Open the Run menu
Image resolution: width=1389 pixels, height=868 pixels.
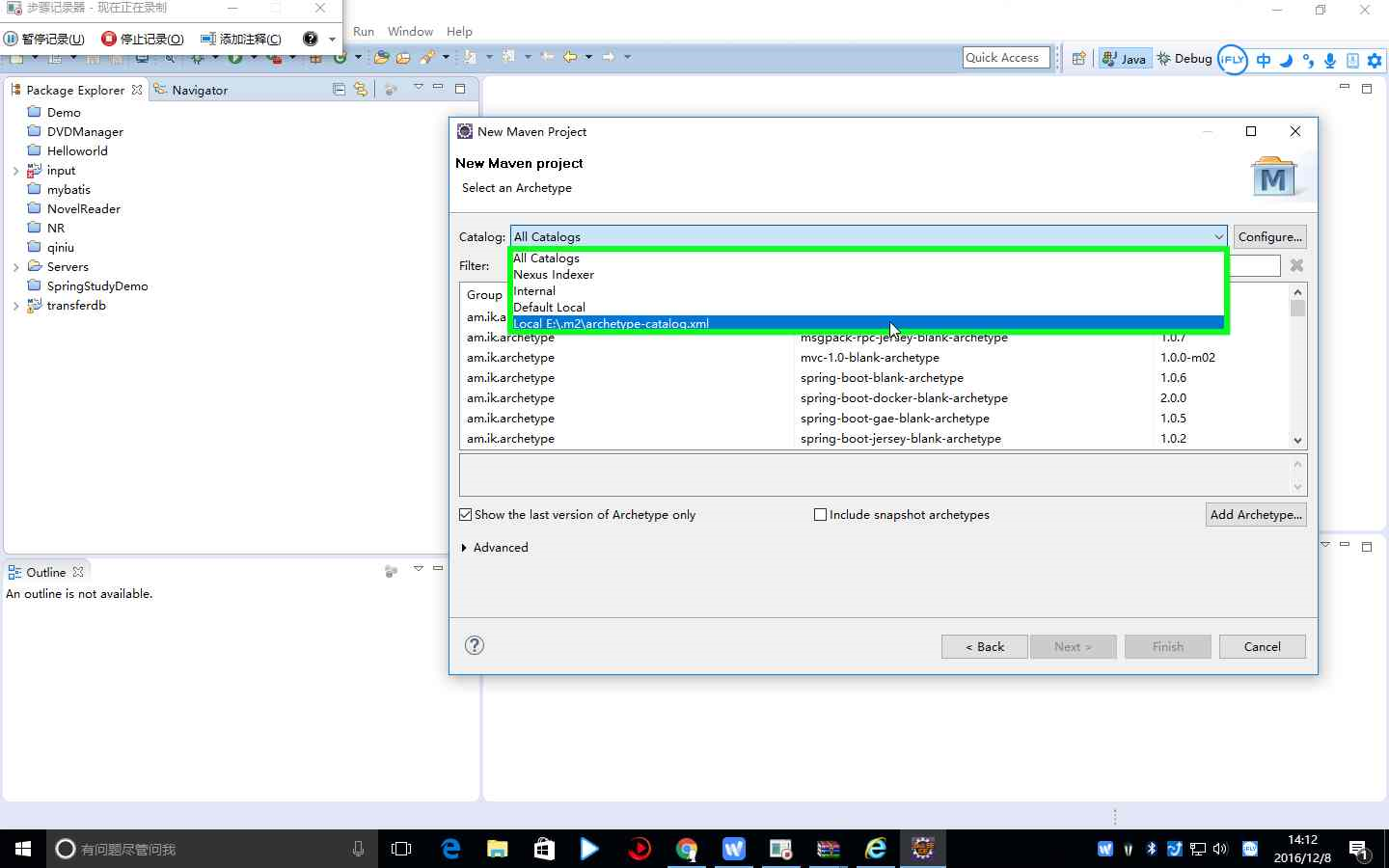[364, 31]
